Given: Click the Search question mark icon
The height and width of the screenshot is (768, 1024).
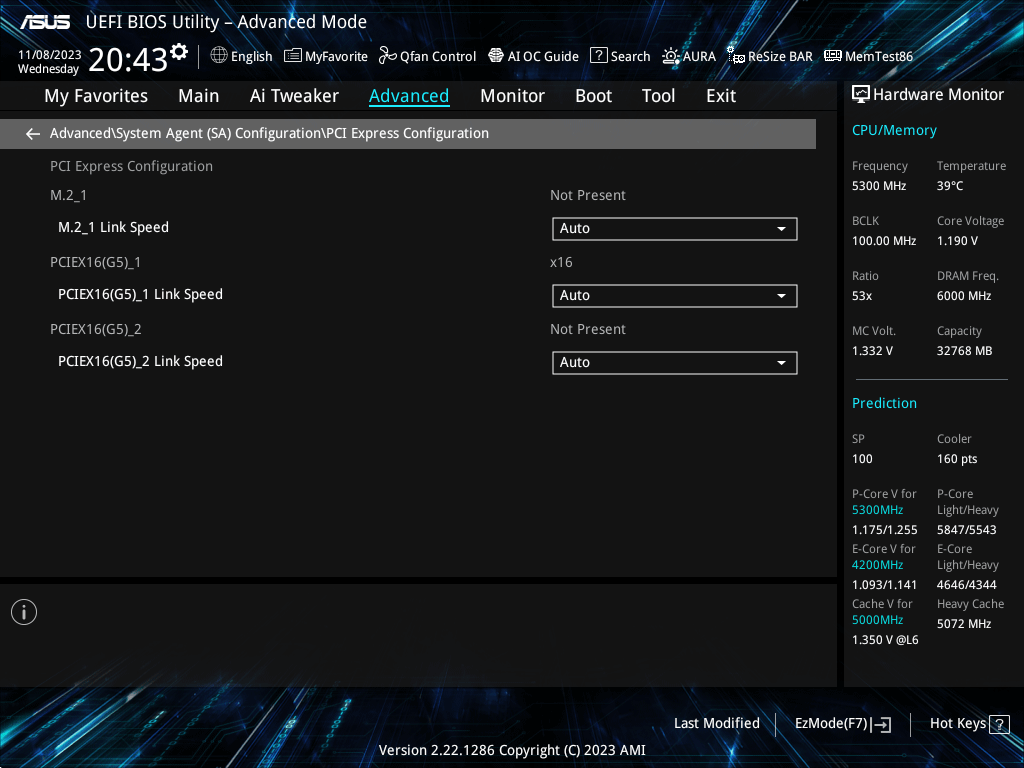Looking at the screenshot, I should pos(598,56).
